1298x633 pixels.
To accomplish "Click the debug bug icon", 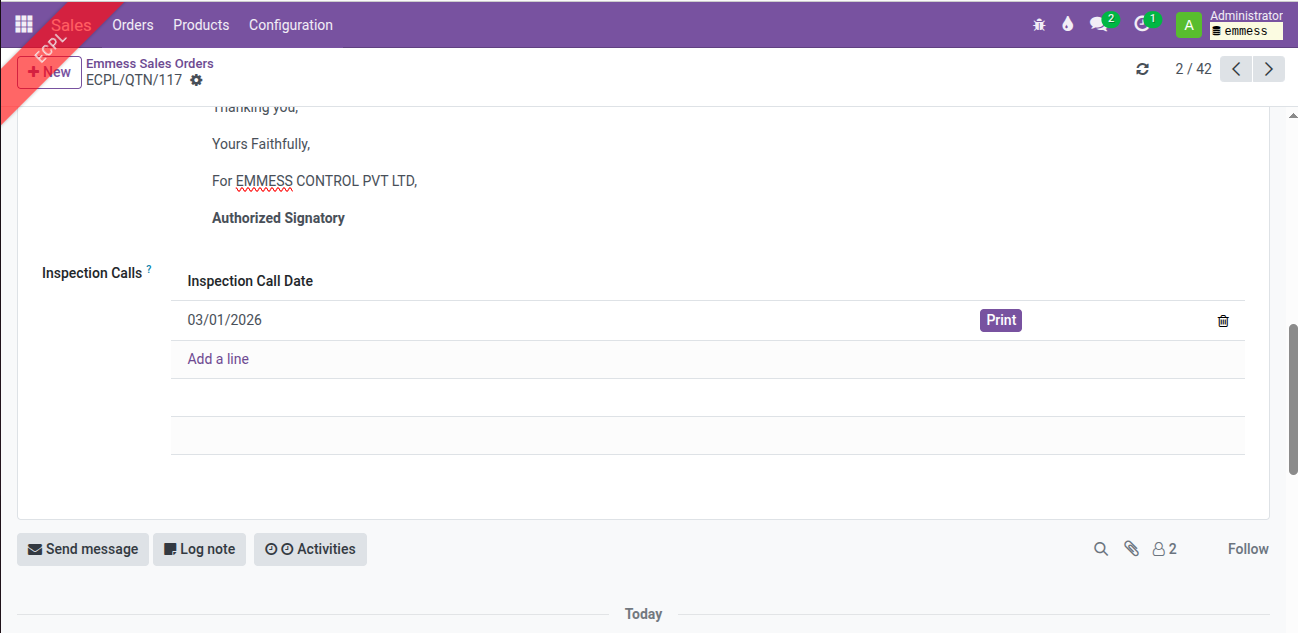I will point(1039,25).
